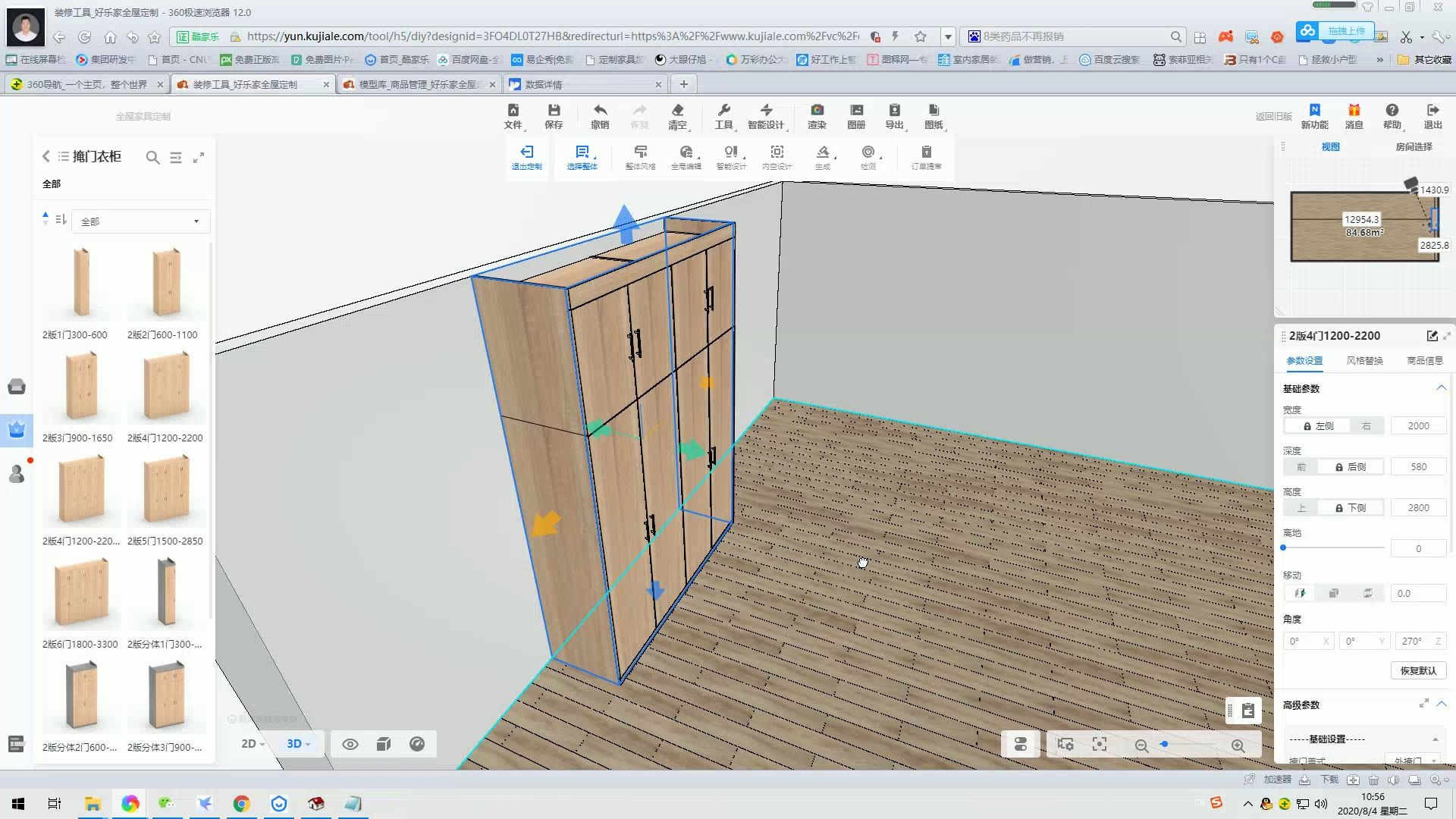Click 订单提审 (Submit order) icon
This screenshot has height=819, width=1456.
tap(926, 158)
